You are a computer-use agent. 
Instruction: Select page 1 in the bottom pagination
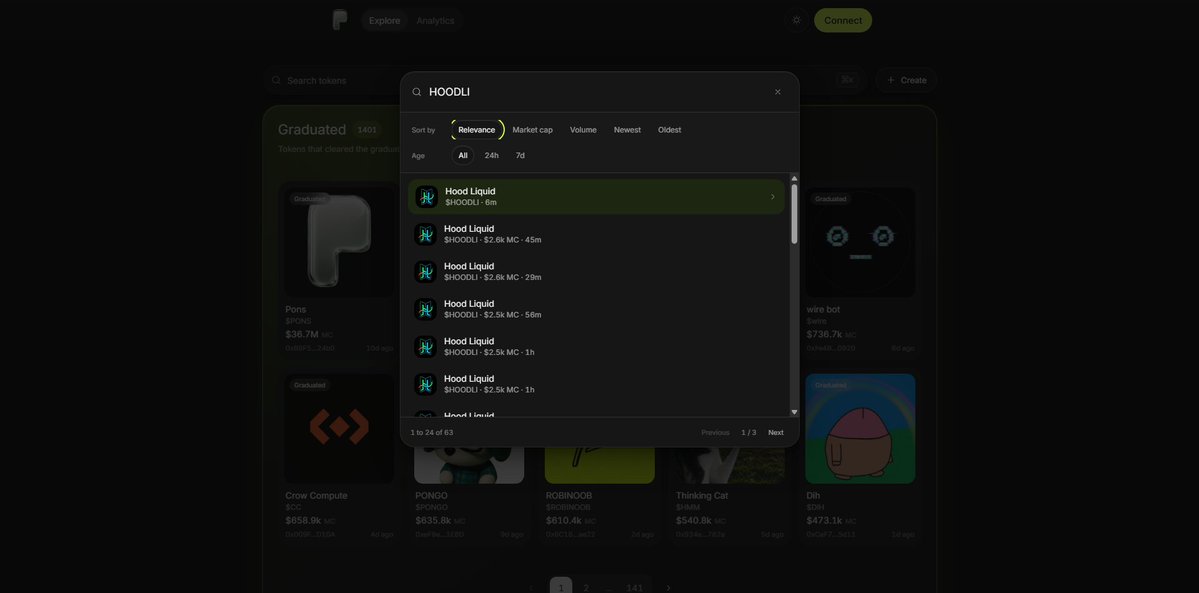(561, 588)
